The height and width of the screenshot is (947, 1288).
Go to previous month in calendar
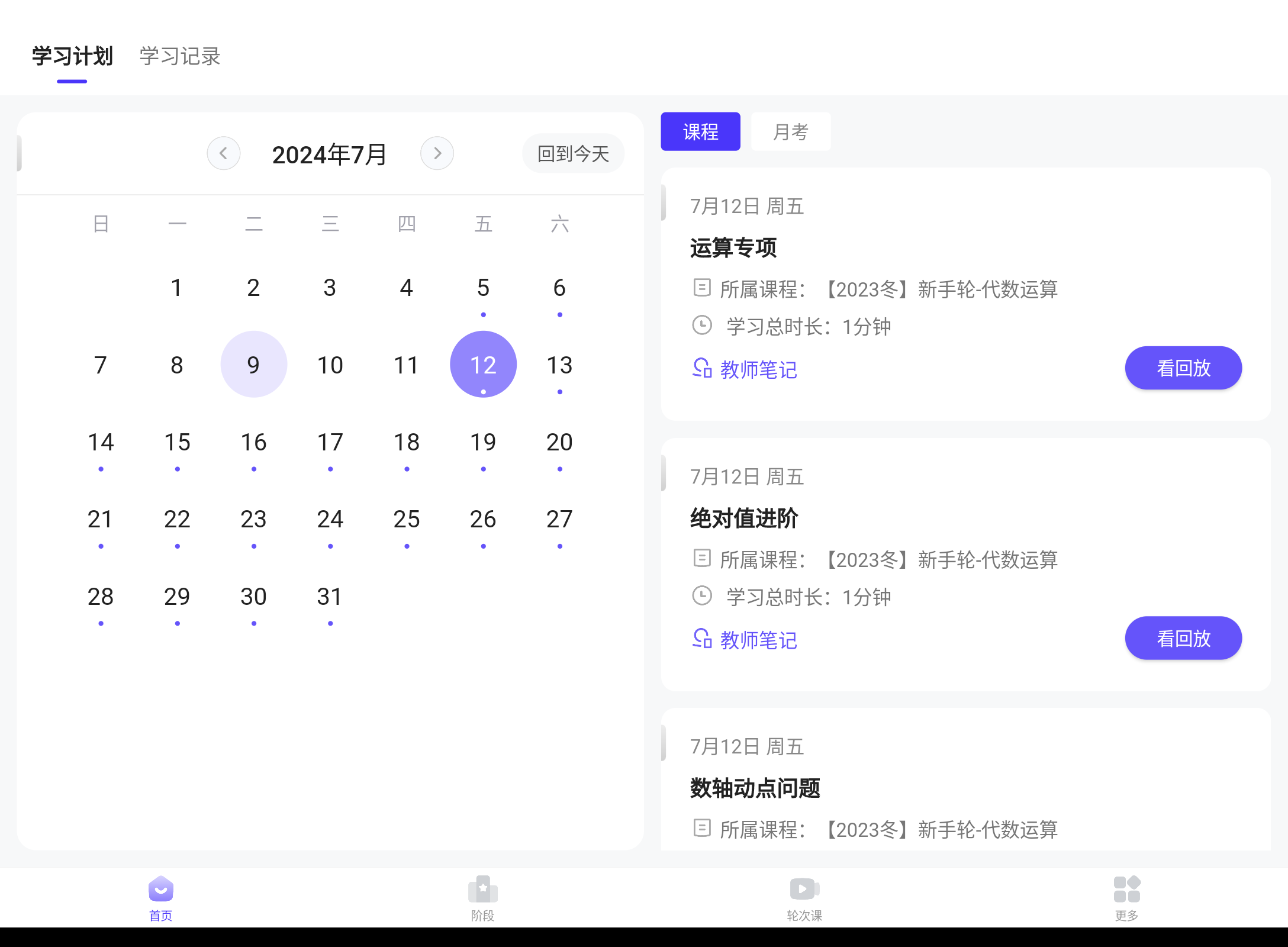pos(223,153)
